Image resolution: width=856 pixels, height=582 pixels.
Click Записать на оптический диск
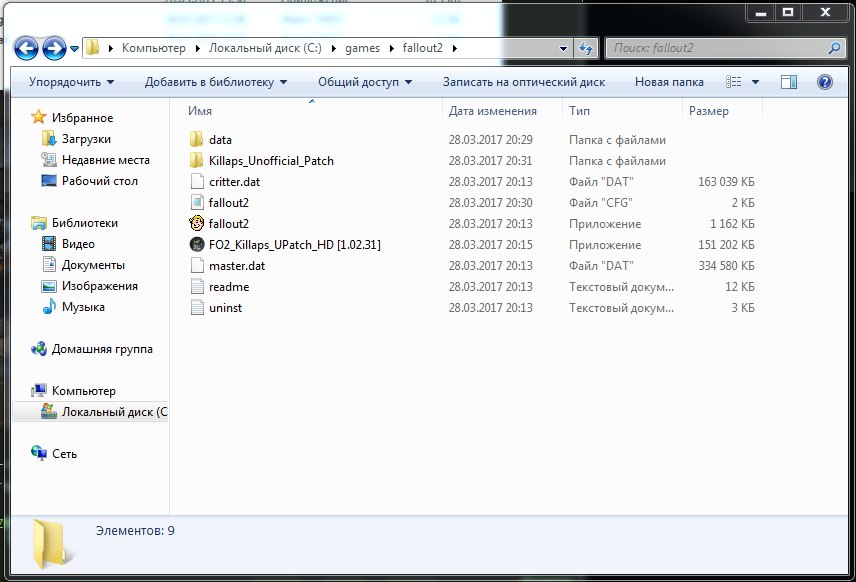524,82
